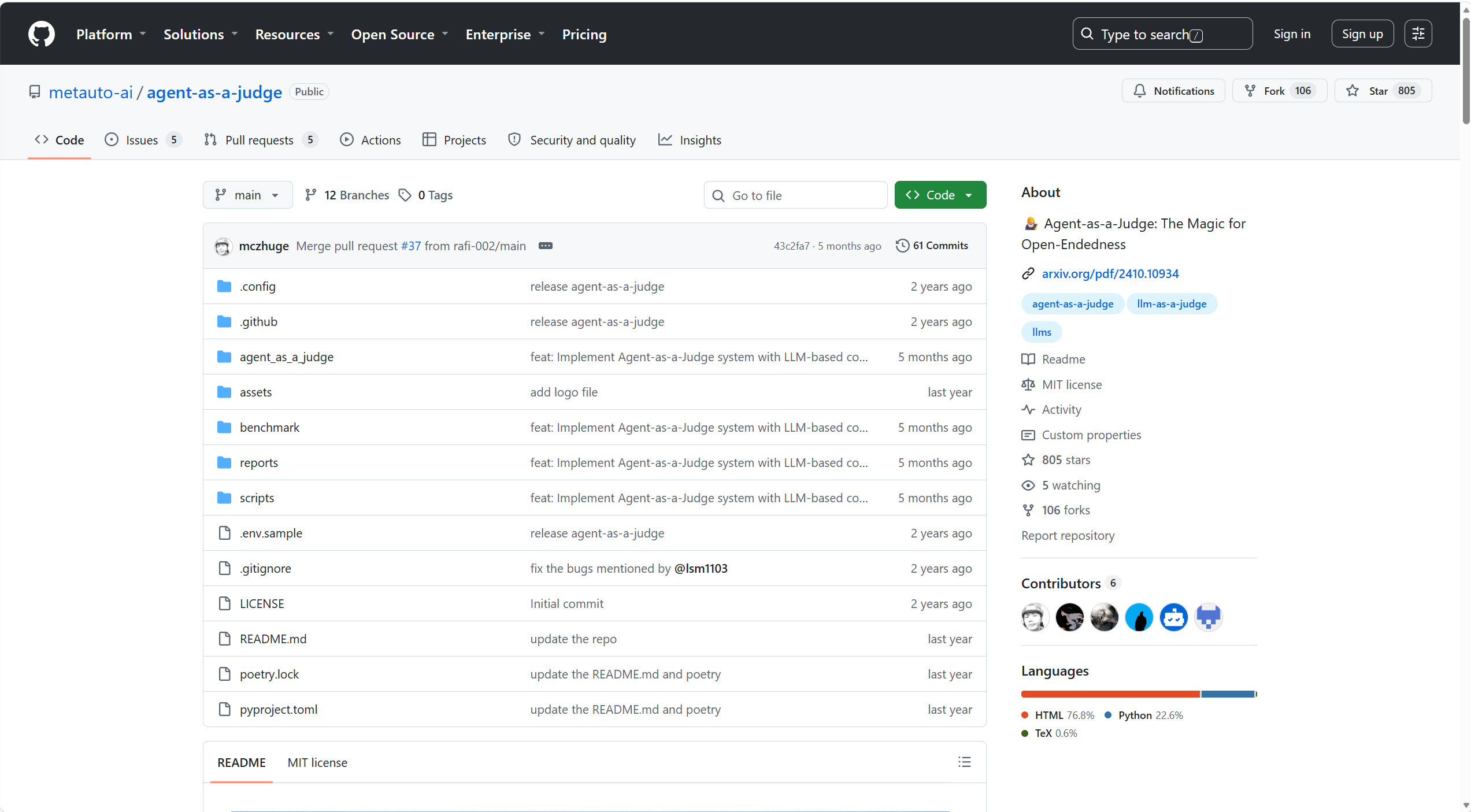Click the book icon next to Readme

pyautogui.click(x=1028, y=359)
